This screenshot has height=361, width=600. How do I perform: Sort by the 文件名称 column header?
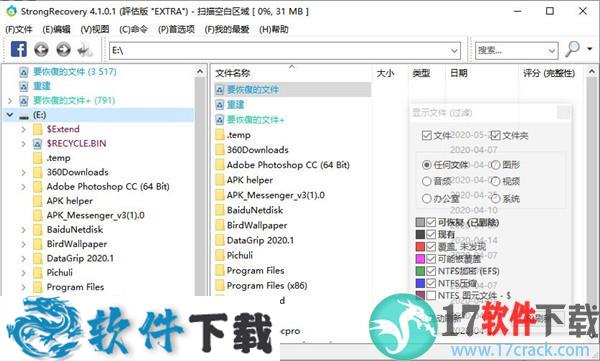[x=233, y=73]
